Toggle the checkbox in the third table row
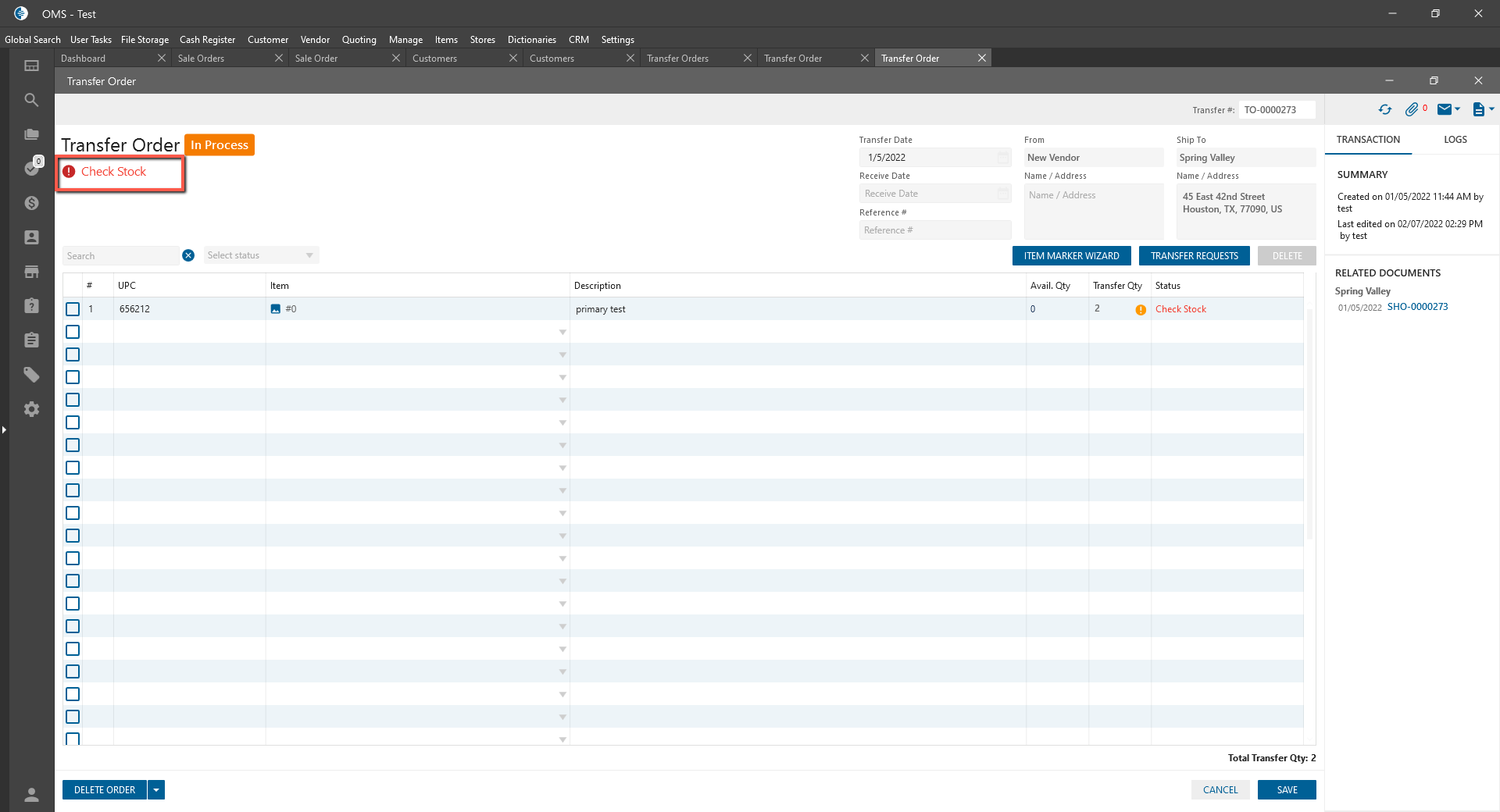Image resolution: width=1500 pixels, height=812 pixels. [x=73, y=354]
